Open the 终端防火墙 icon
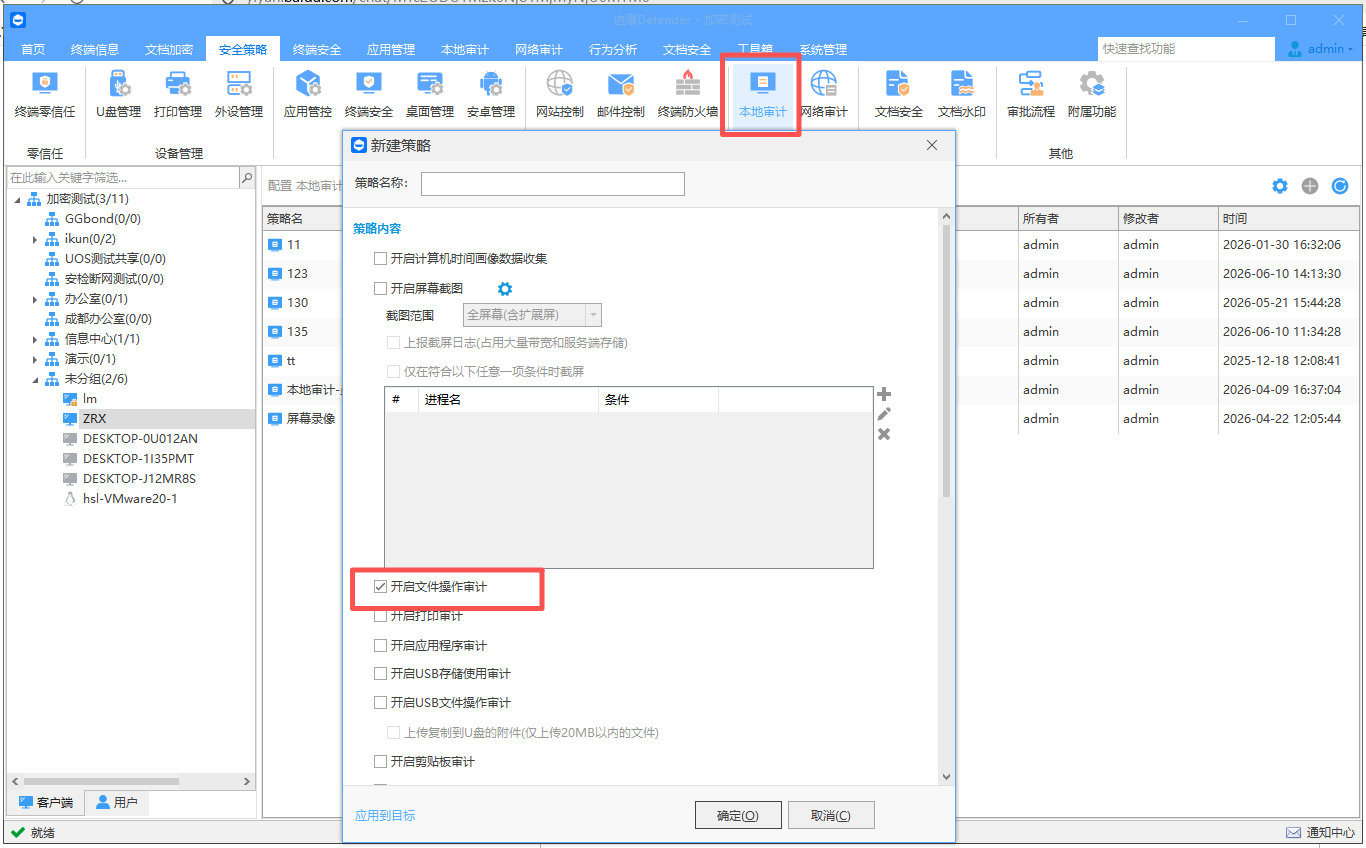This screenshot has height=848, width=1366. (688, 95)
